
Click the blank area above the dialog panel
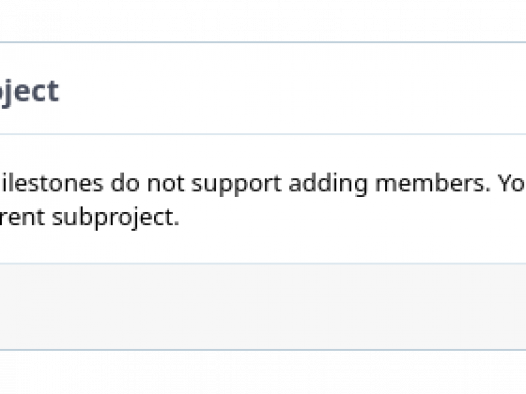coord(263,20)
